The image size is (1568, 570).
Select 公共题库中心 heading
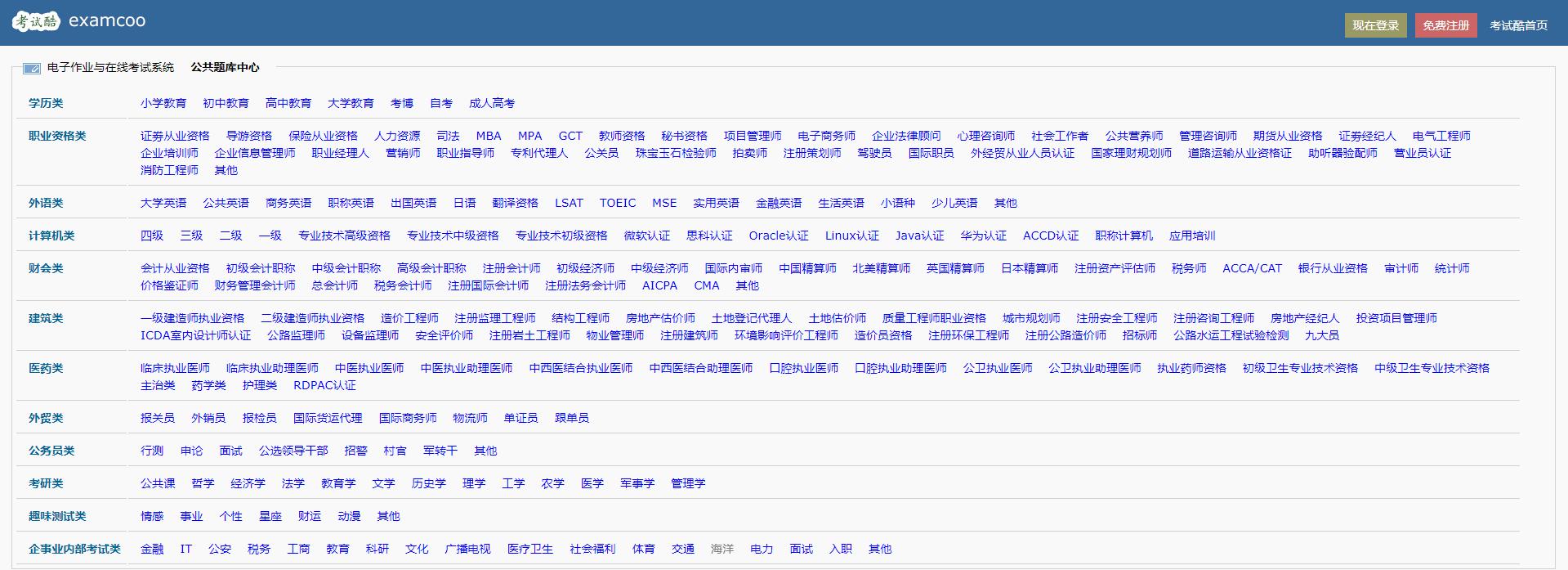(x=225, y=67)
